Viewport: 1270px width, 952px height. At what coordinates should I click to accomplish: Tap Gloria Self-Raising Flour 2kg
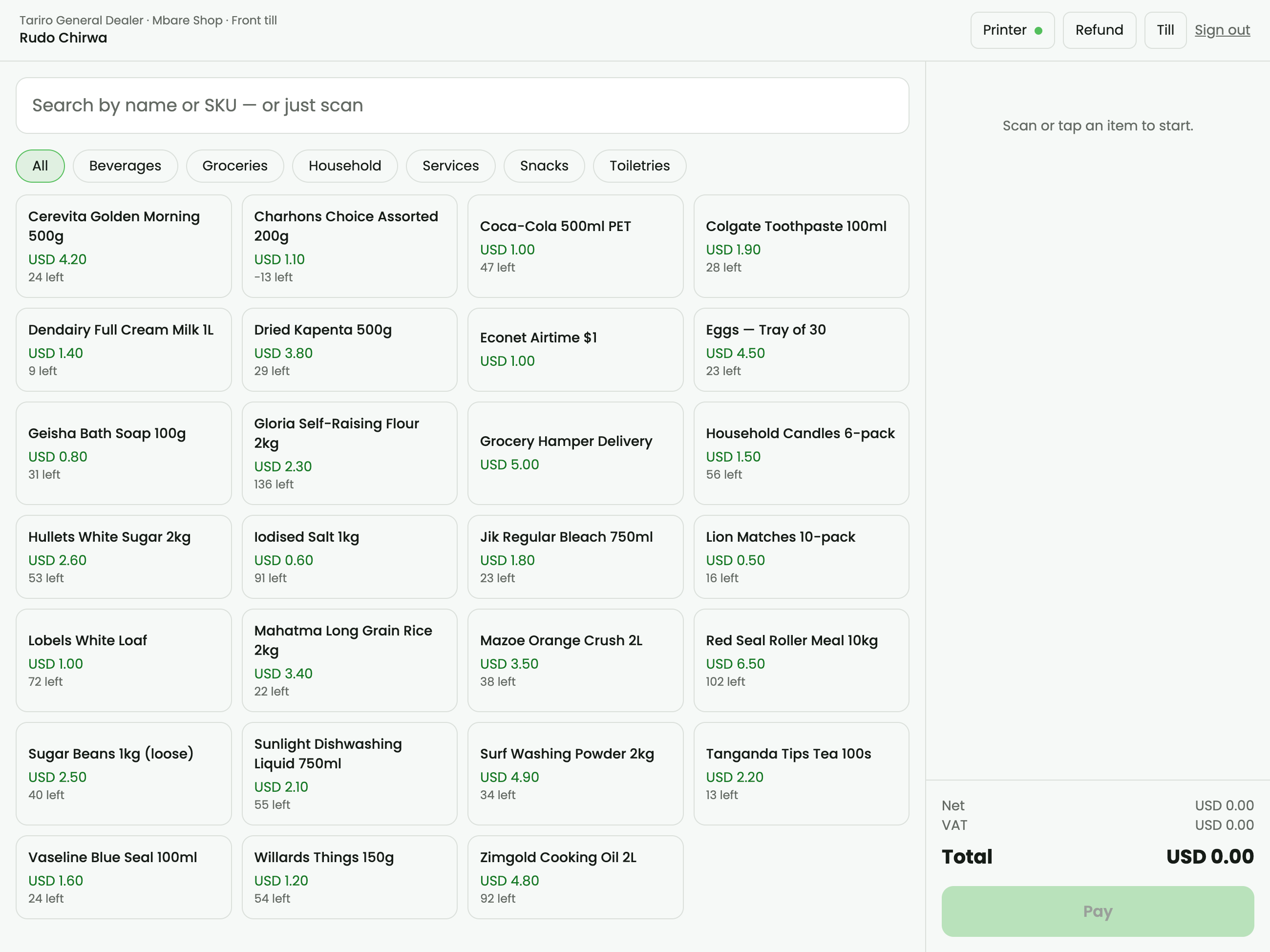(x=349, y=454)
